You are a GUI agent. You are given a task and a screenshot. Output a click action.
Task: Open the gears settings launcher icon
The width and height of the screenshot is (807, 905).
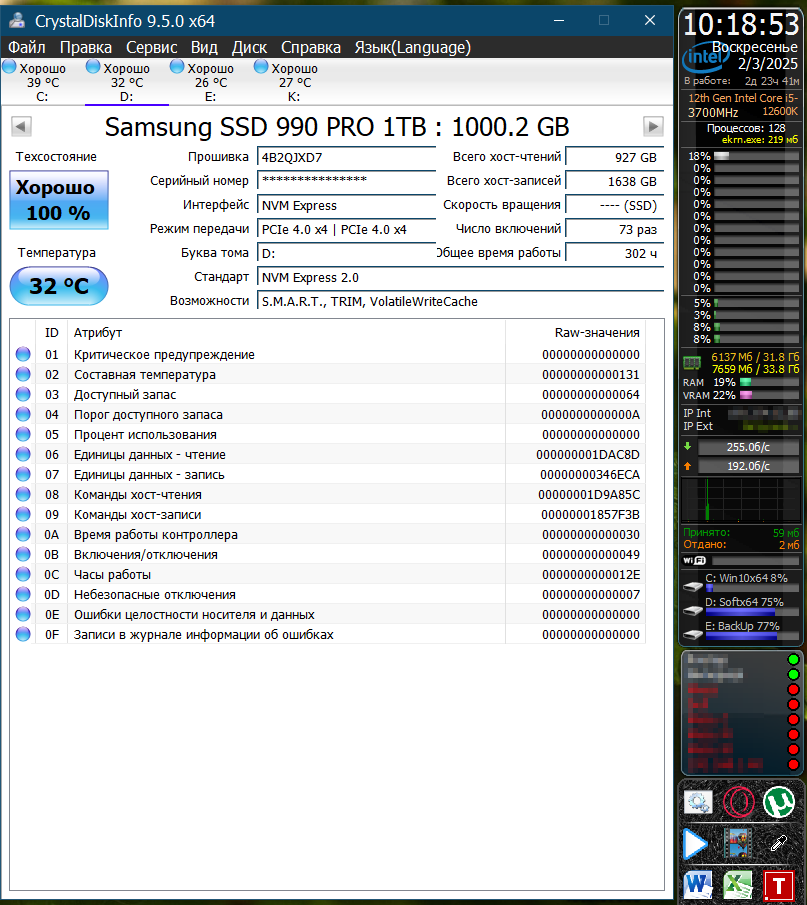(x=698, y=803)
